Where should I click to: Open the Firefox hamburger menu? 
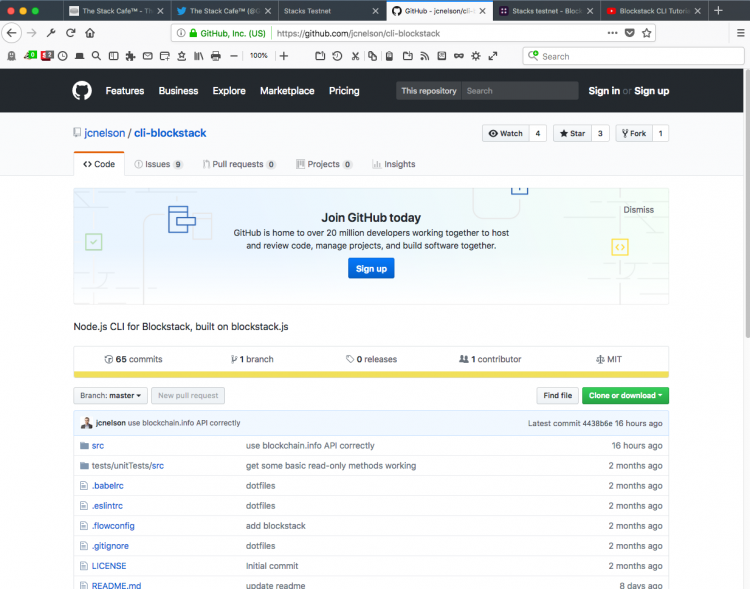pyautogui.click(x=740, y=33)
